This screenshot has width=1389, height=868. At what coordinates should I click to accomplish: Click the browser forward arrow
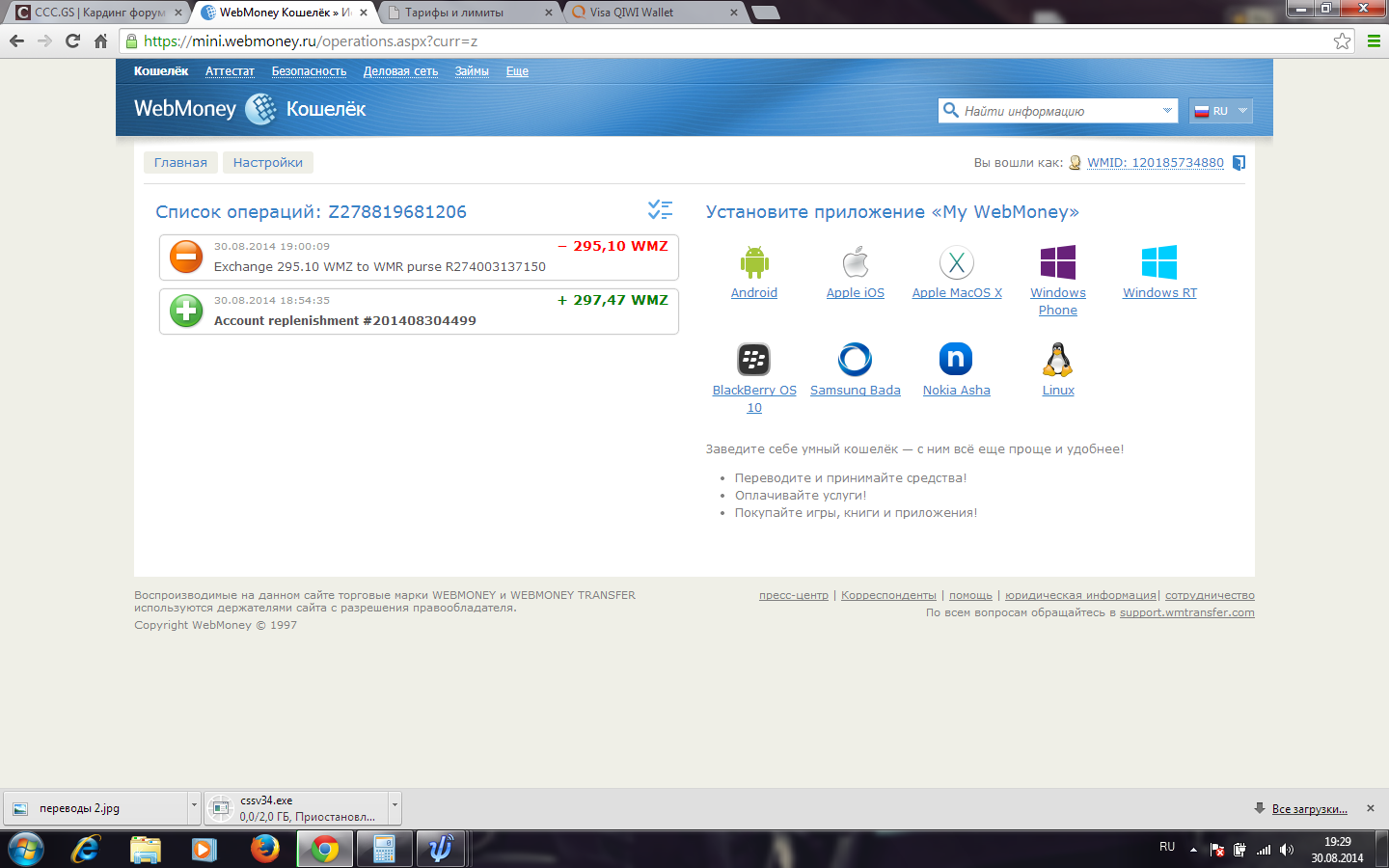44,41
